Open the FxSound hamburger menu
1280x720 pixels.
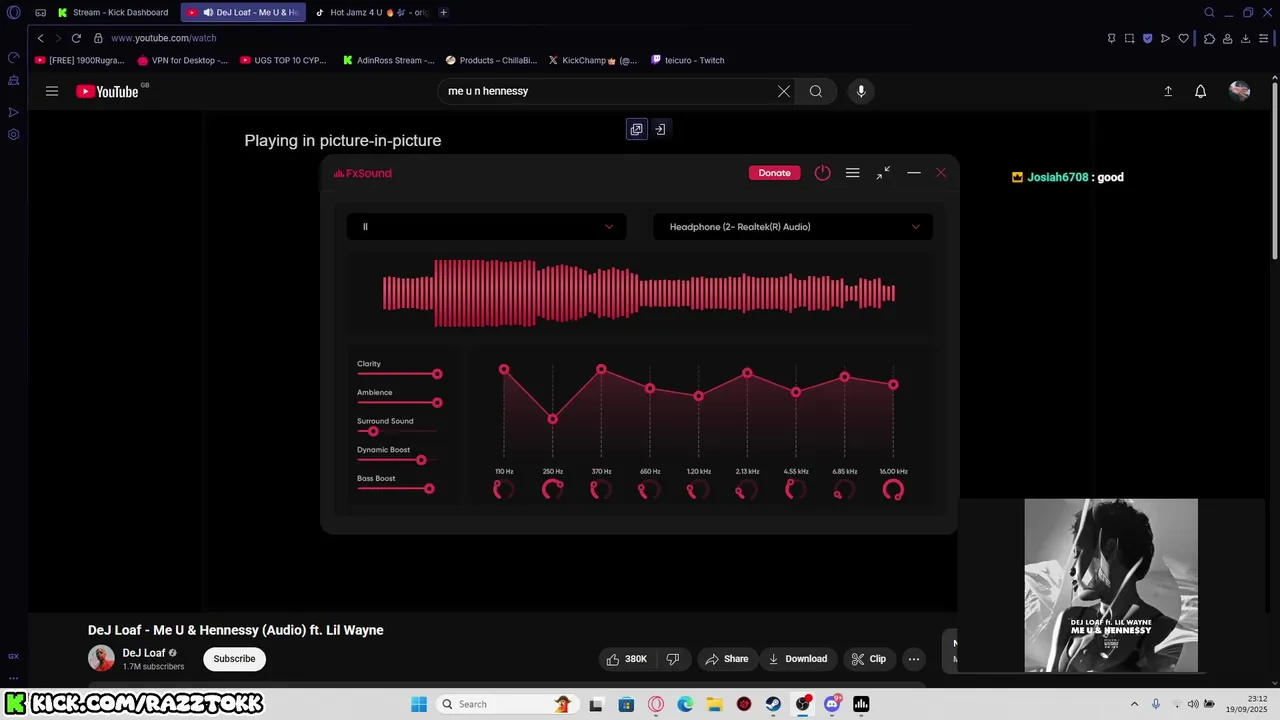pyautogui.click(x=852, y=173)
